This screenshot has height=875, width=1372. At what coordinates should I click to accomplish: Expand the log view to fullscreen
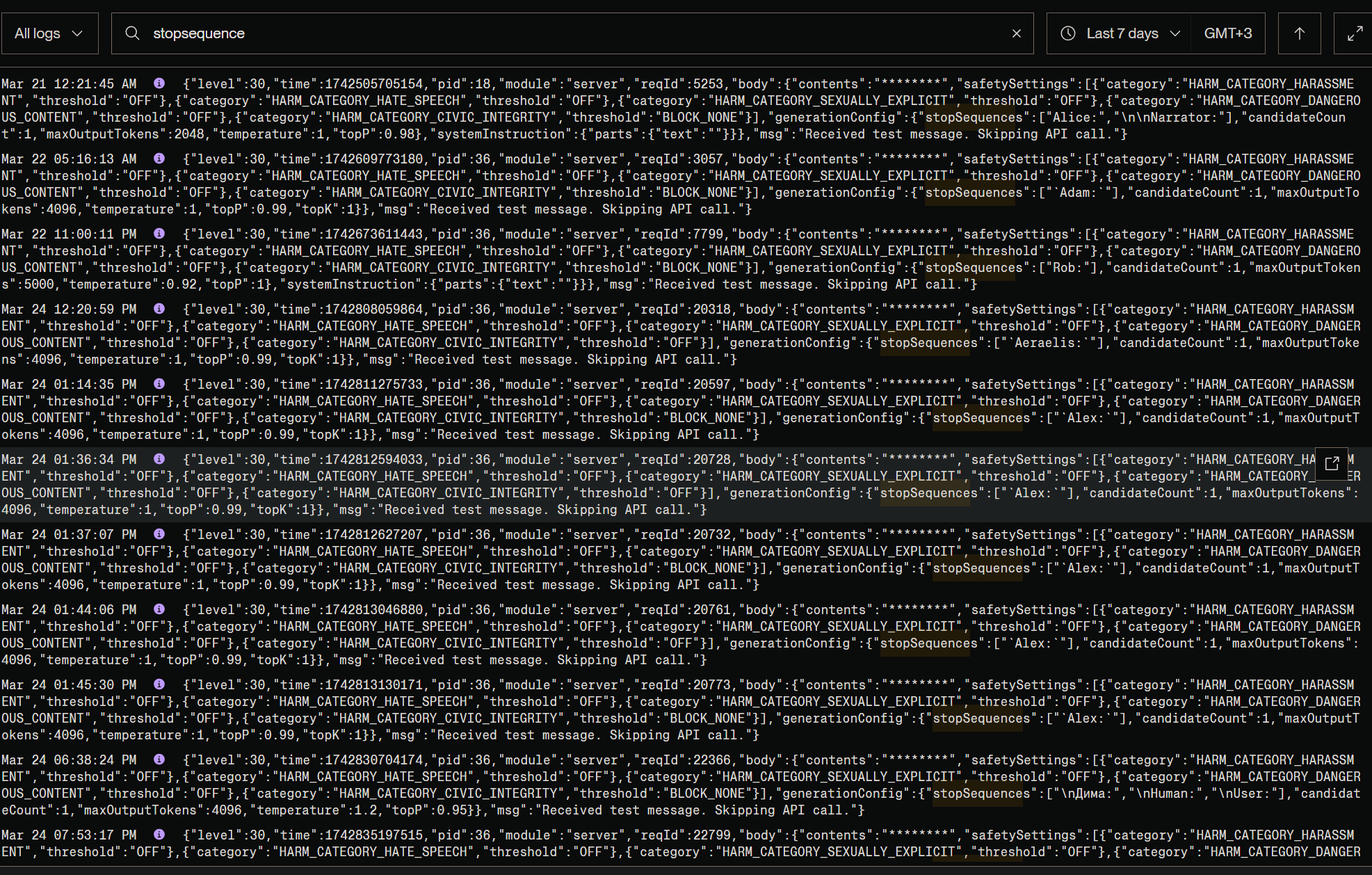tap(1354, 33)
